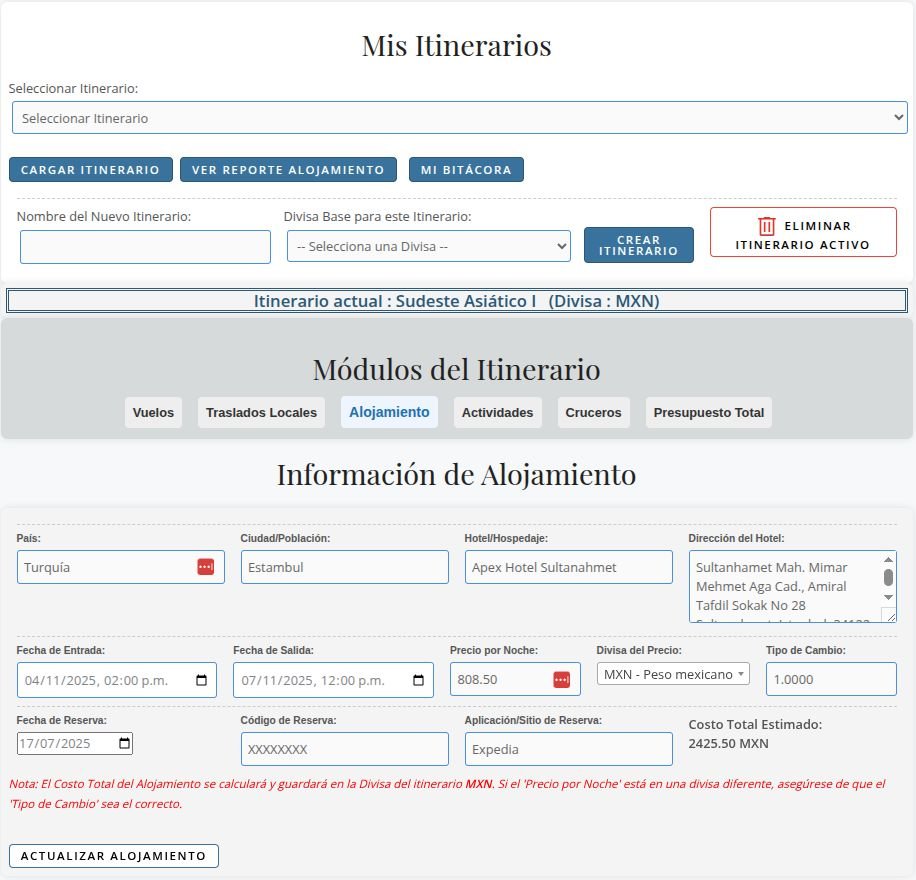Click the Fecha de Entrada datetime field

117,680
